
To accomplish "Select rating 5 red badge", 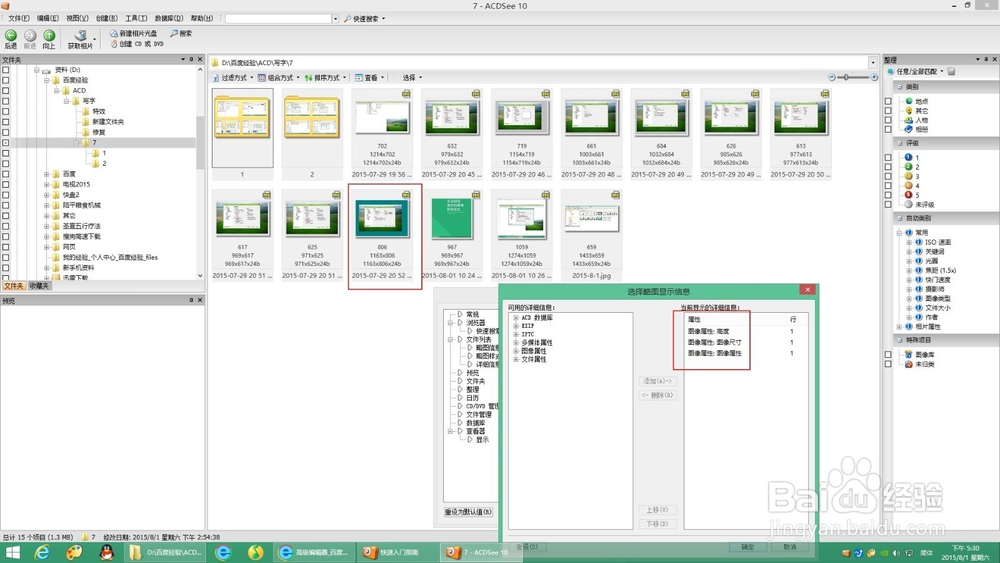I will click(x=909, y=194).
